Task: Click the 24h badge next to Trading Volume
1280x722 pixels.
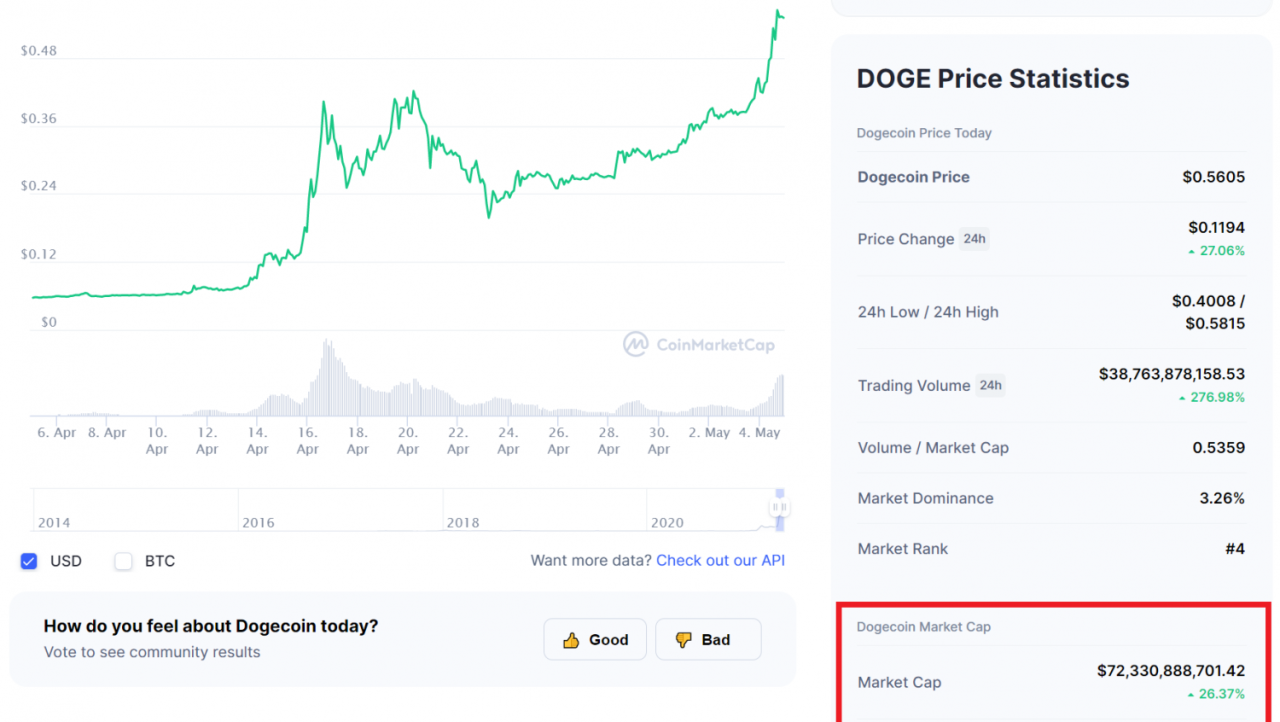Action: pos(990,385)
